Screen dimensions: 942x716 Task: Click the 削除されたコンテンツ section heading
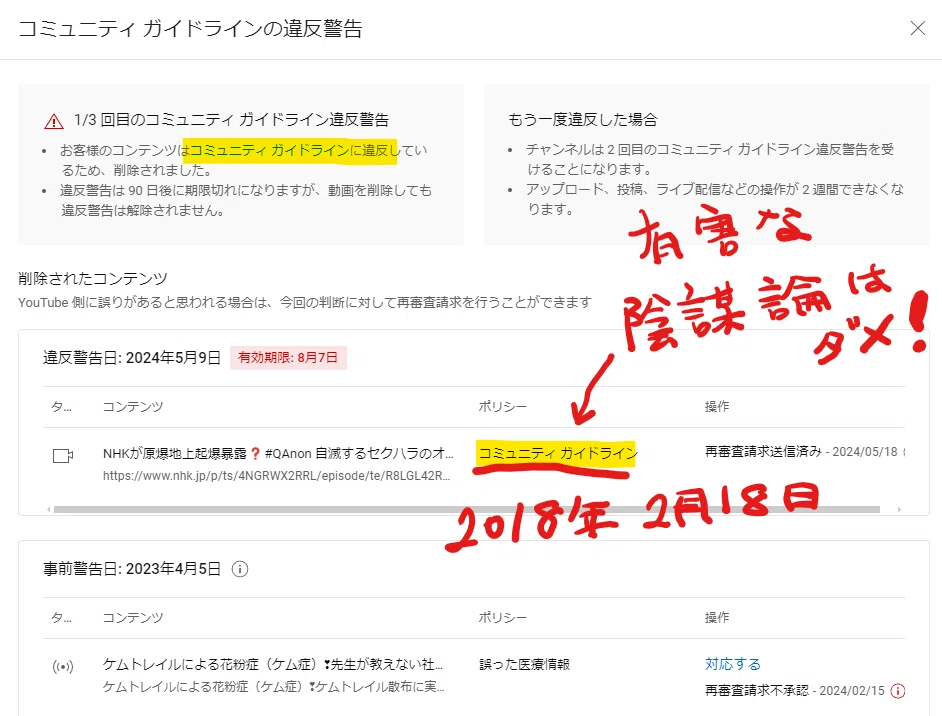pos(93,278)
